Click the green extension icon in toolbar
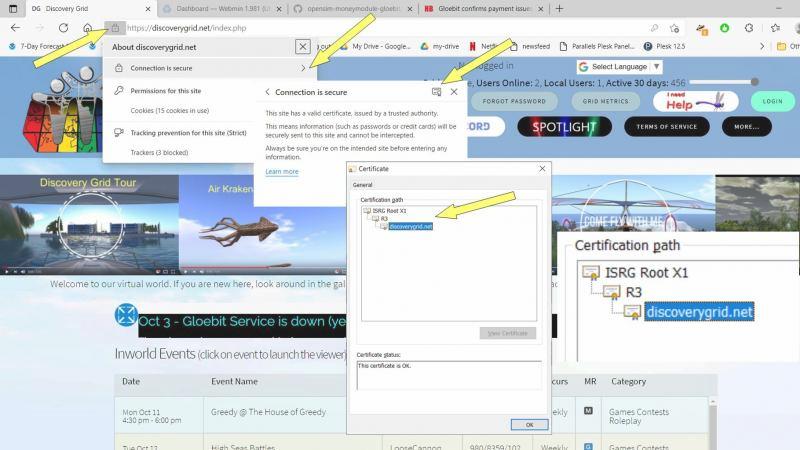 pyautogui.click(x=724, y=28)
